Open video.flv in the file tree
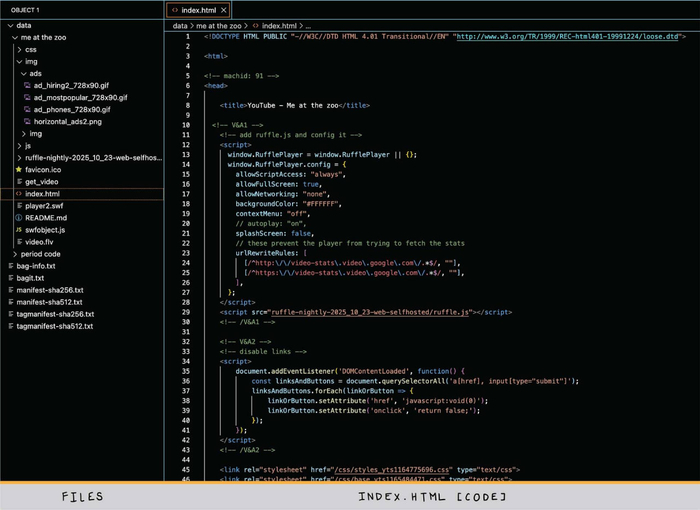 (39, 242)
